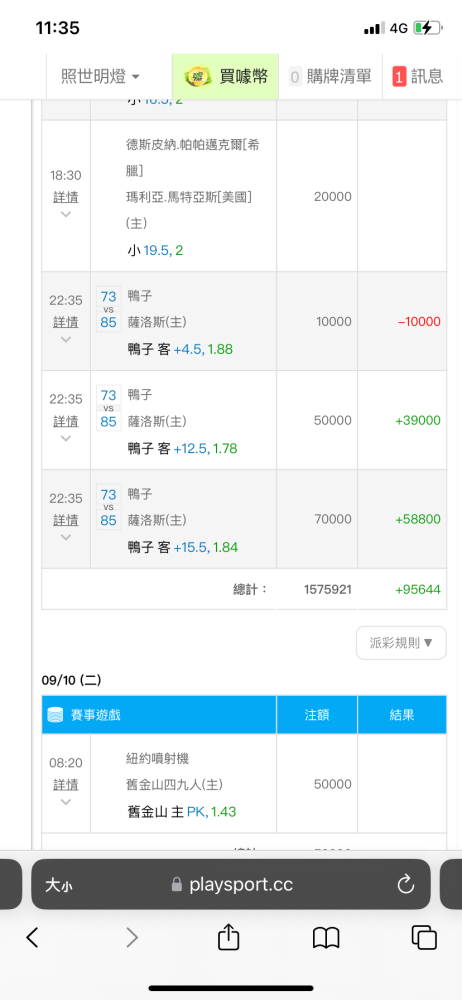Image resolution: width=462 pixels, height=1000 pixels.
Task: Open the 照世明燈 account dropdown
Action: [x=100, y=77]
